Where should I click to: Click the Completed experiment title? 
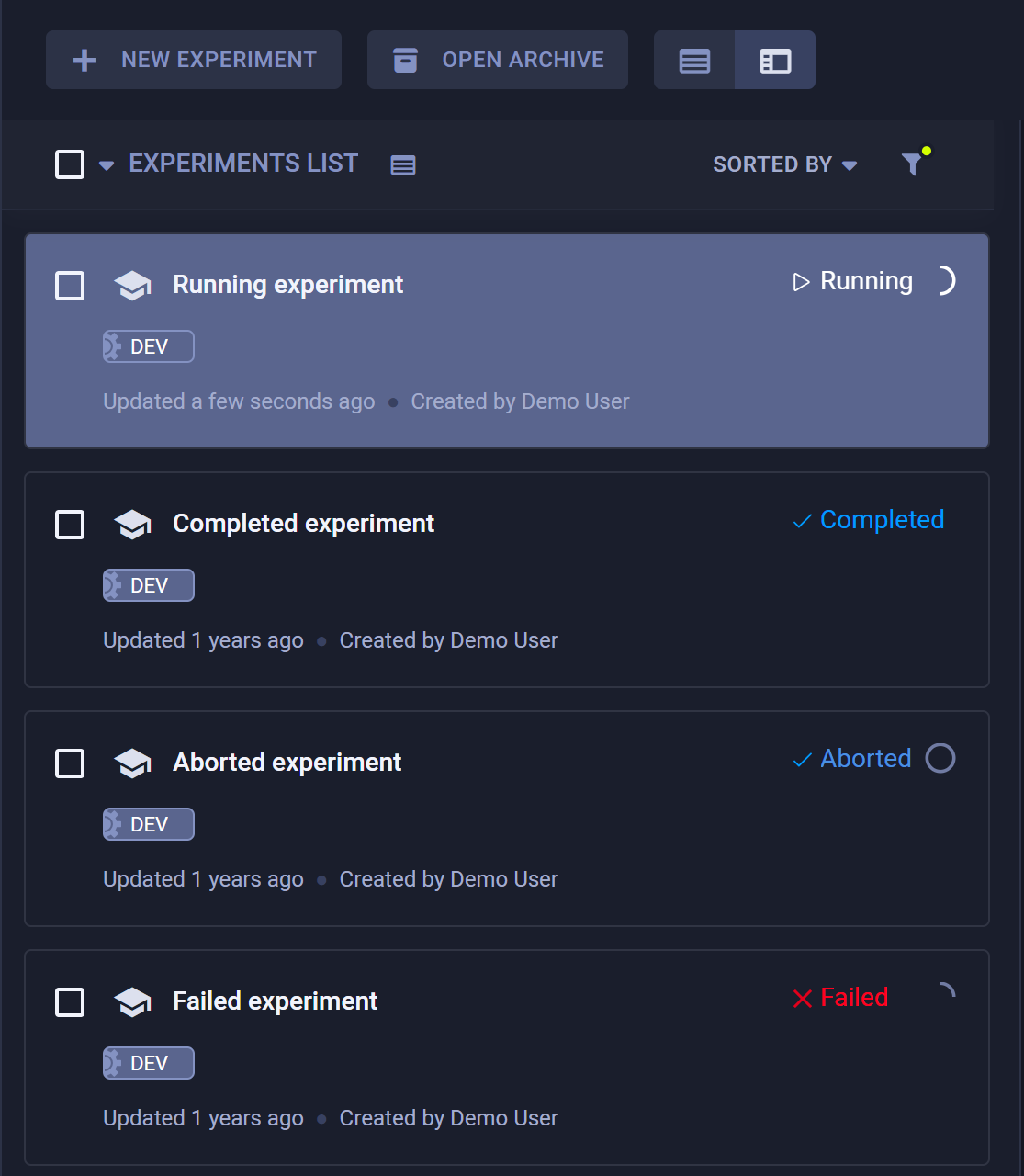click(303, 524)
